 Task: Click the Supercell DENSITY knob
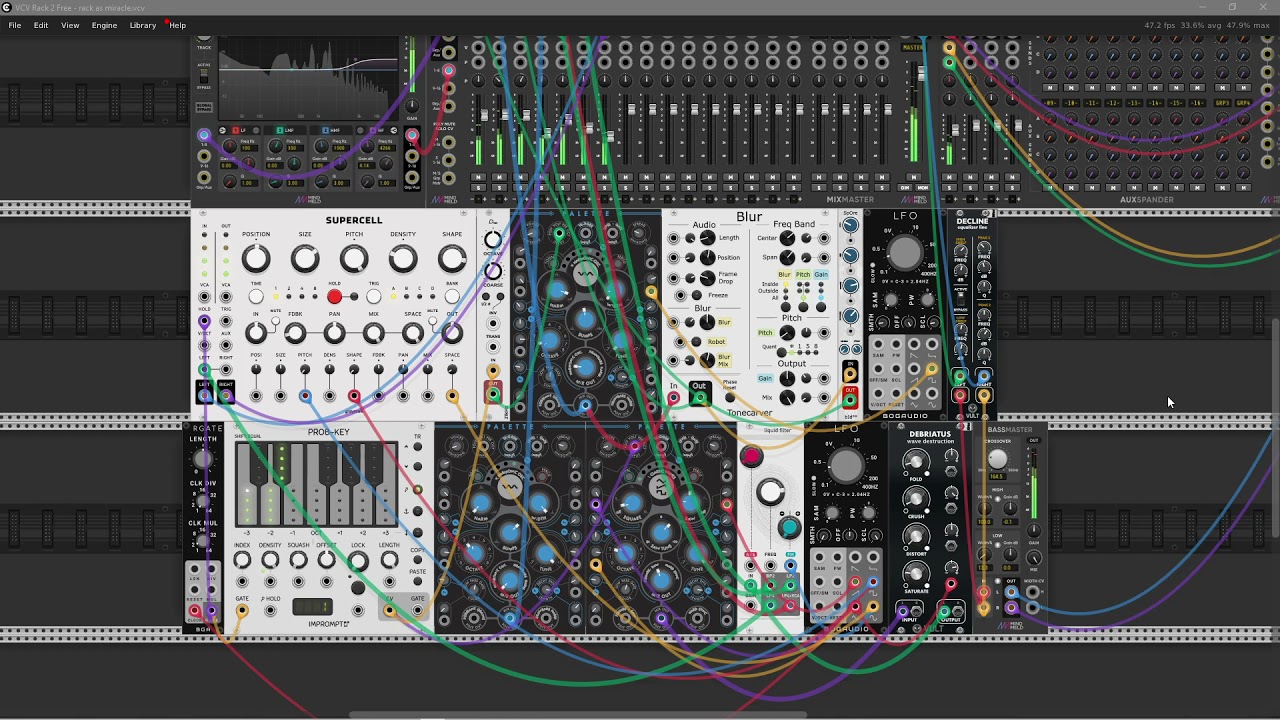(403, 259)
